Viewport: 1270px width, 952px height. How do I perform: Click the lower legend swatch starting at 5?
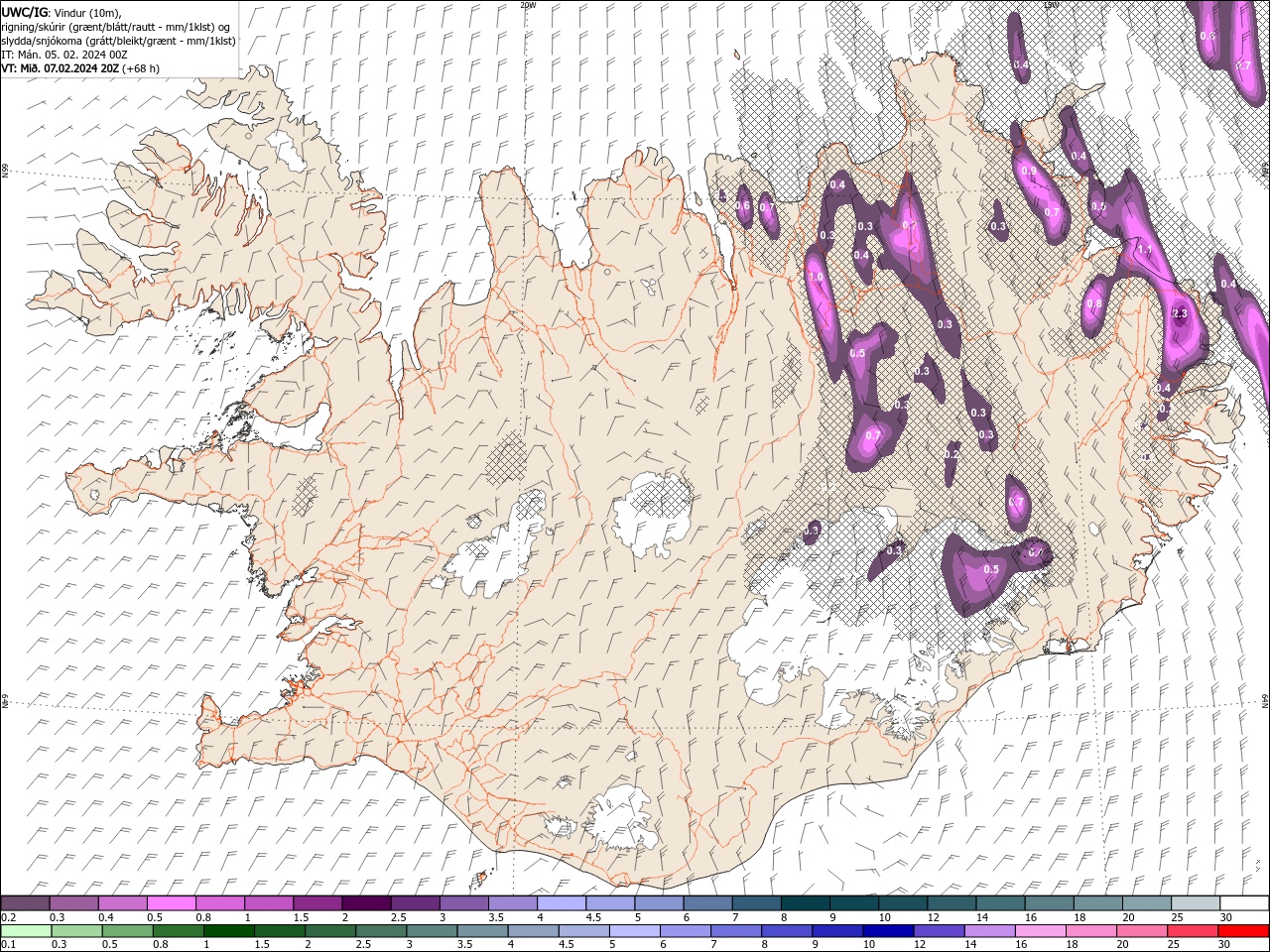[x=635, y=931]
